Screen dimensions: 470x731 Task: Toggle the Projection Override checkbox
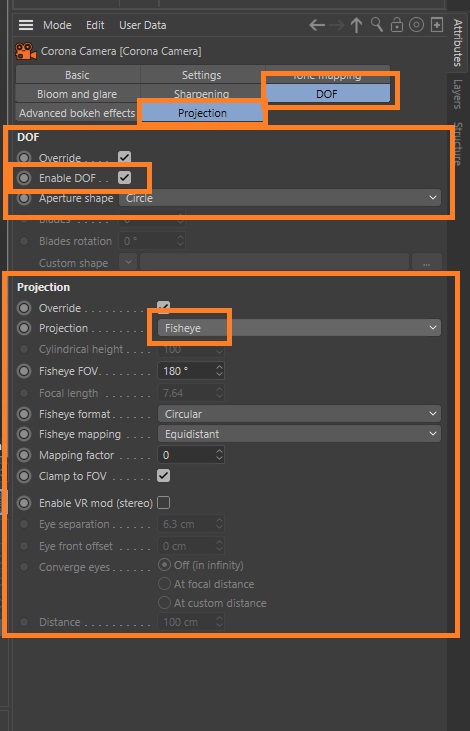pyautogui.click(x=164, y=308)
